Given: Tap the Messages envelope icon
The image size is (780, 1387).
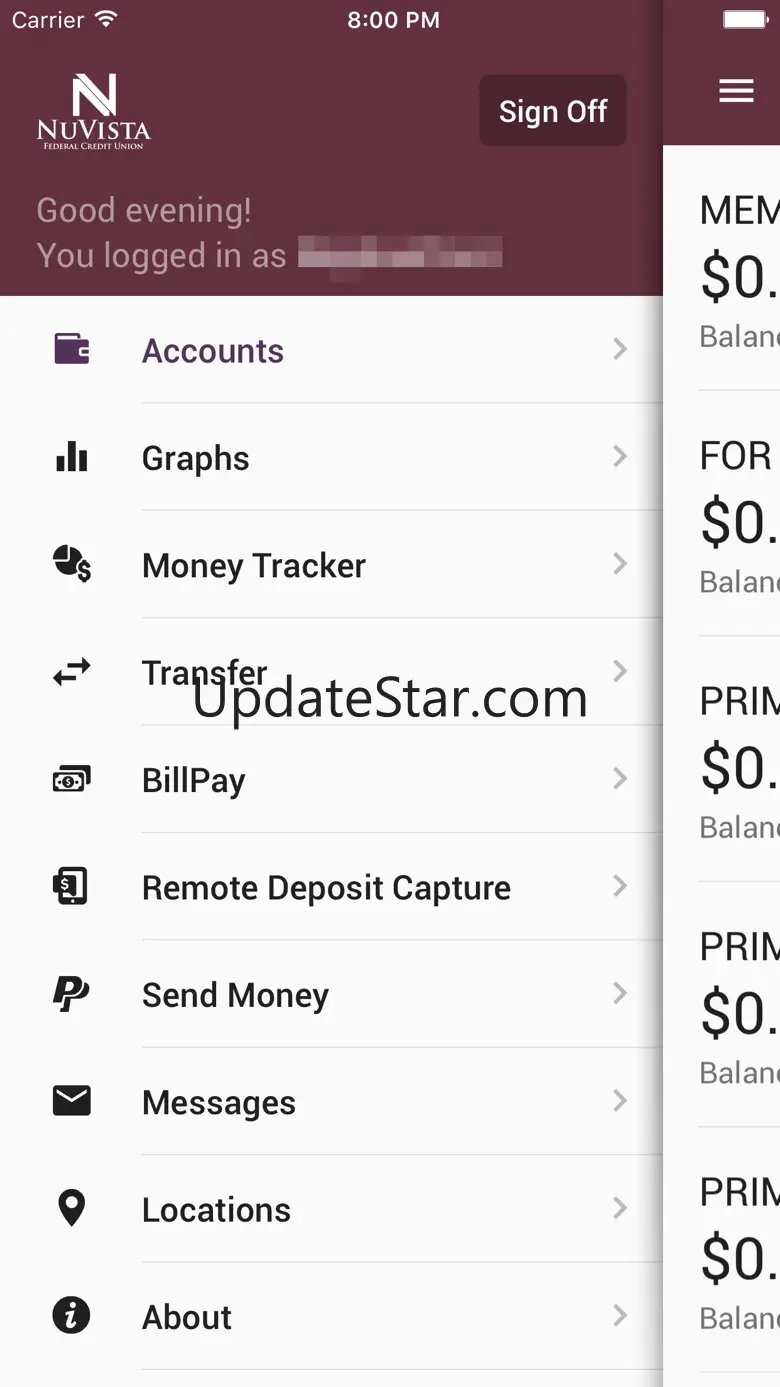Looking at the screenshot, I should [x=72, y=1101].
